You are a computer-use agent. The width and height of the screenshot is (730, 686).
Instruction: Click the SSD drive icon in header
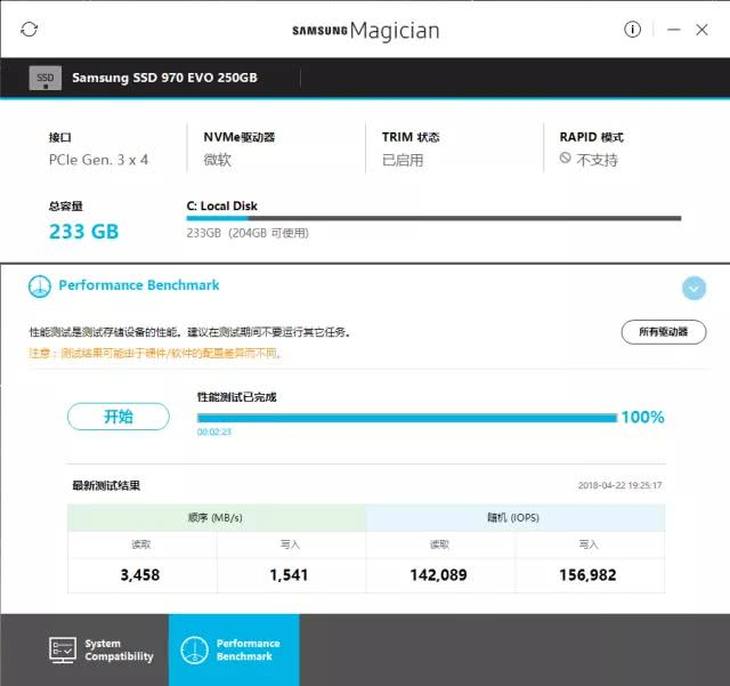point(45,78)
